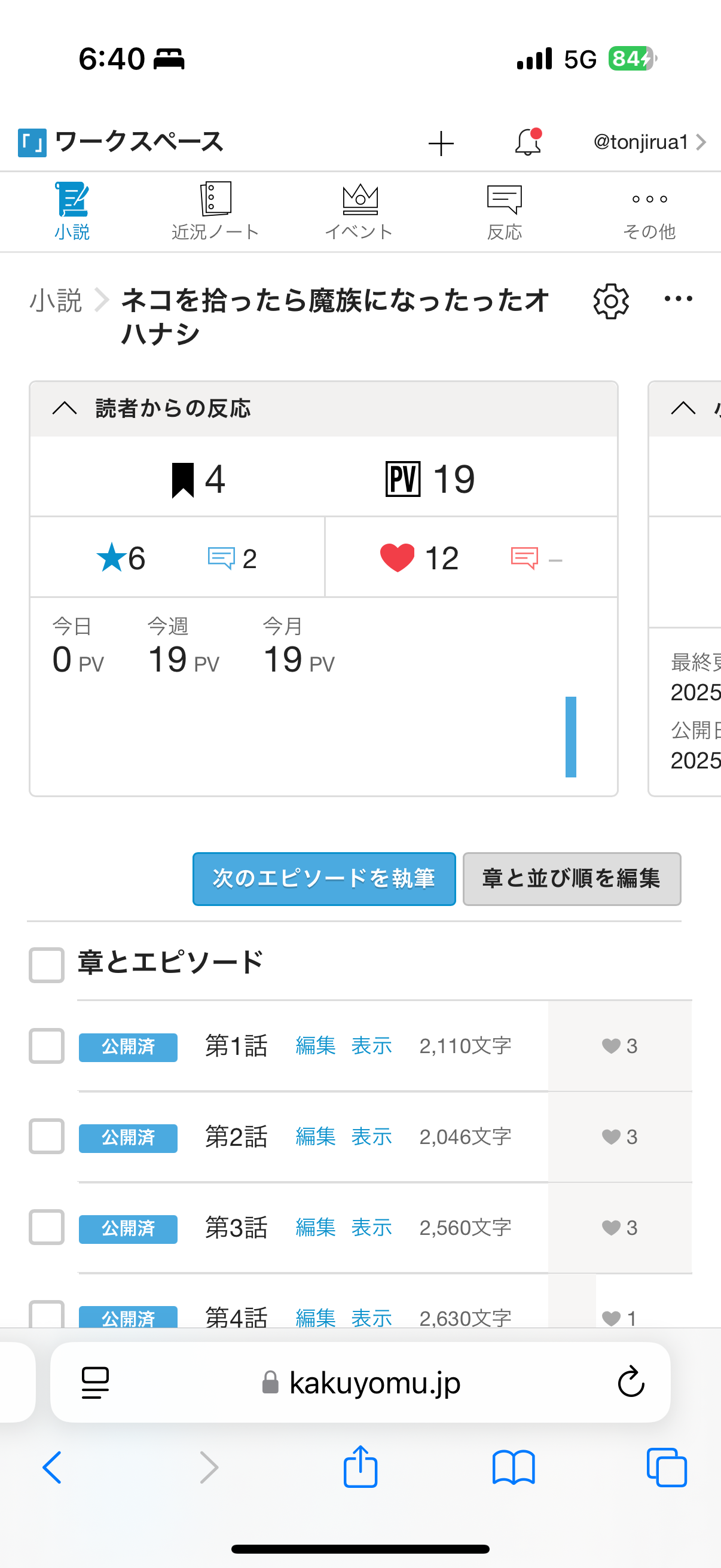This screenshot has width=721, height=1568.
Task: Switch to the 反応 tab
Action: pyautogui.click(x=505, y=211)
